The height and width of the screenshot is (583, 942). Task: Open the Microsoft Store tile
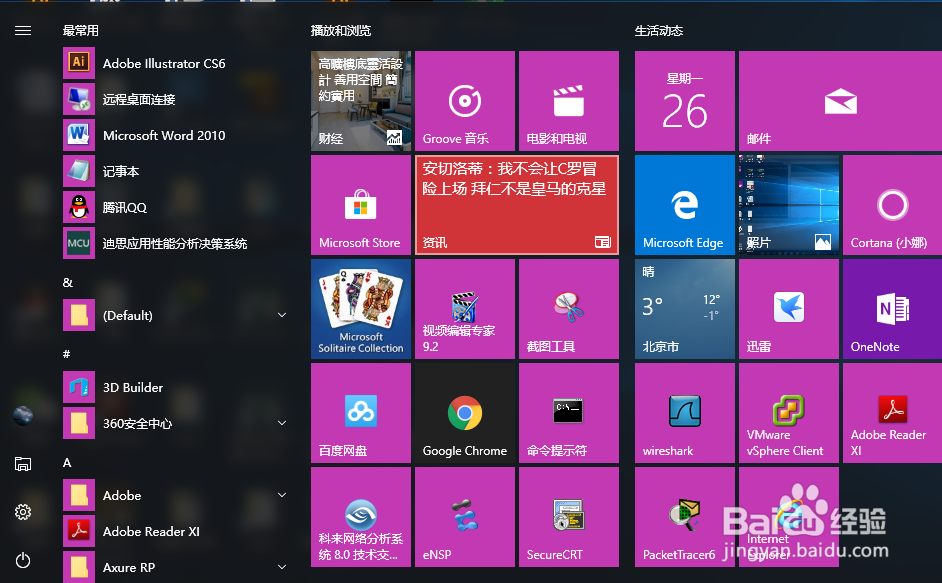tap(361, 205)
